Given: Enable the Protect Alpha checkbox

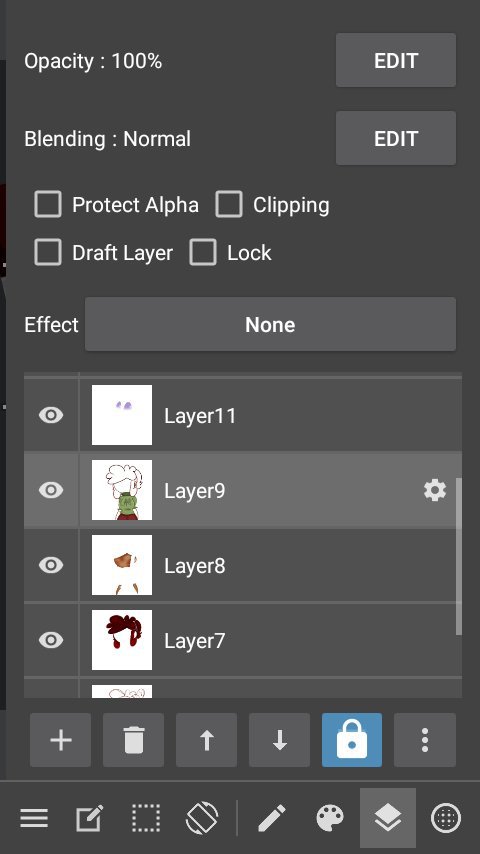Looking at the screenshot, I should click(48, 205).
